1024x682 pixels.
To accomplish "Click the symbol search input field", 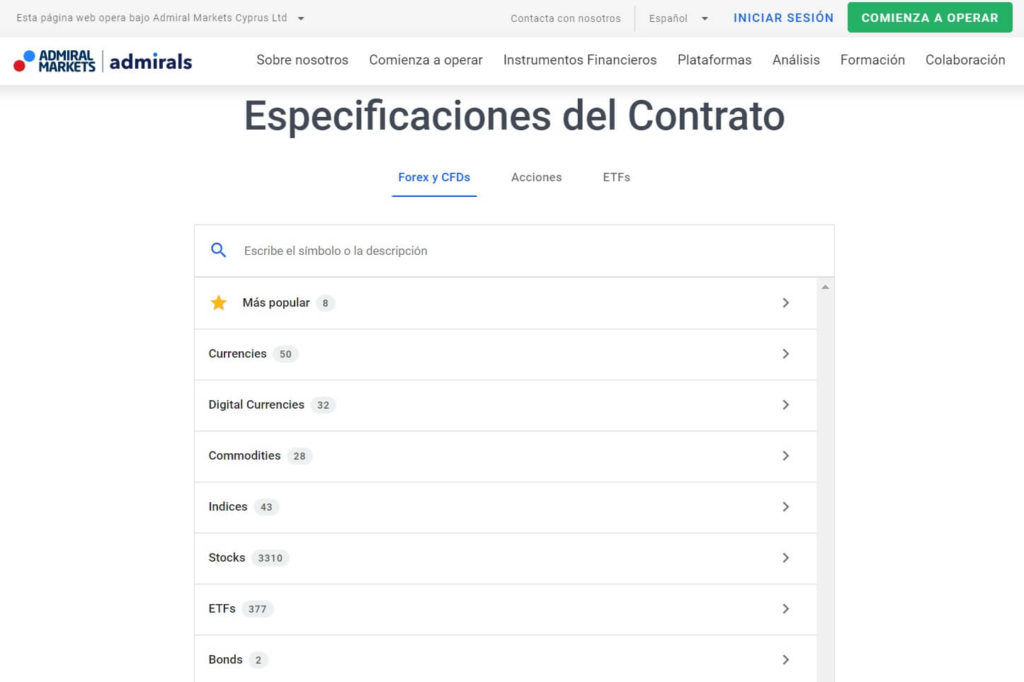I will (x=514, y=251).
